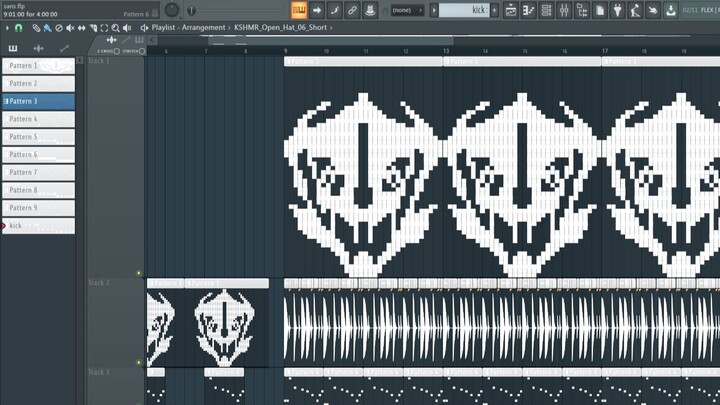Screen dimensions: 720x405
Task: Click the project pages icon
Action: point(600,10)
